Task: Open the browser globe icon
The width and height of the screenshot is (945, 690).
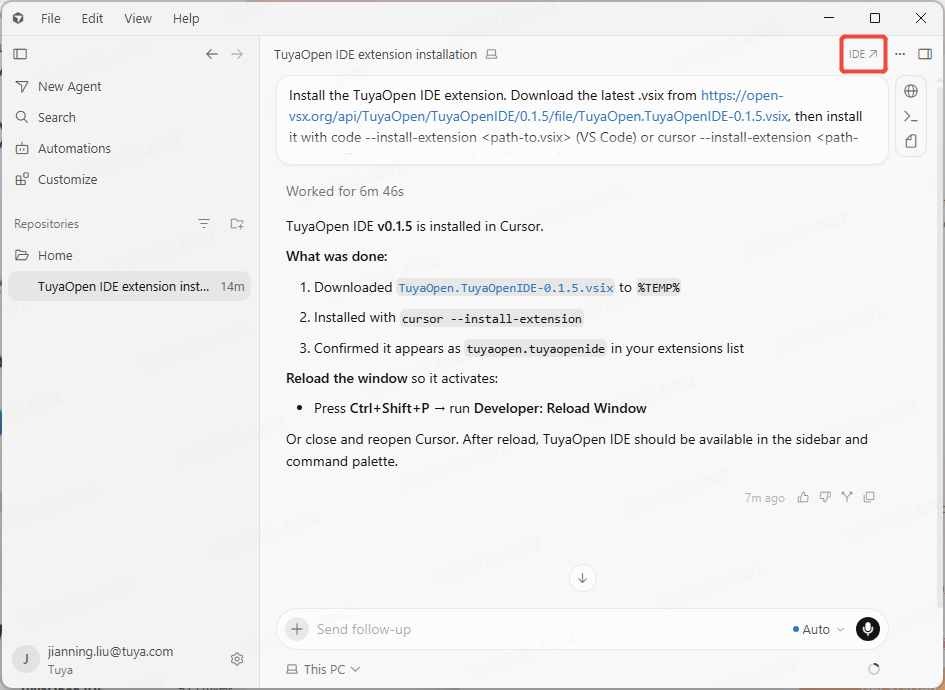Action: click(x=911, y=91)
